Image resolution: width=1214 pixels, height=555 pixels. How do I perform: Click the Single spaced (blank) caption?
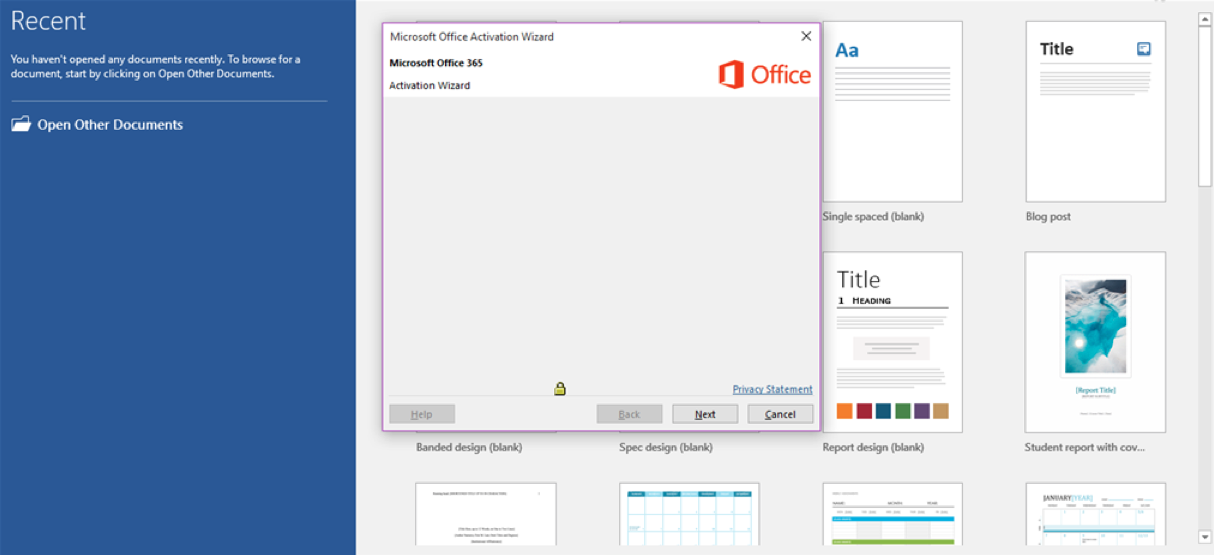coord(873,216)
